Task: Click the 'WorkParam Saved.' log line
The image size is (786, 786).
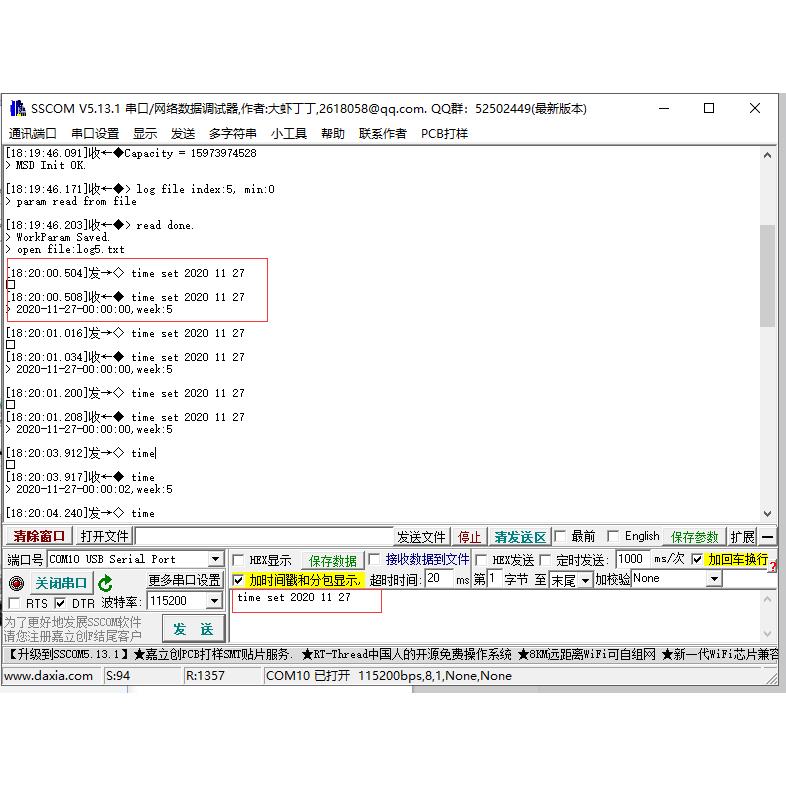Action: 62,238
